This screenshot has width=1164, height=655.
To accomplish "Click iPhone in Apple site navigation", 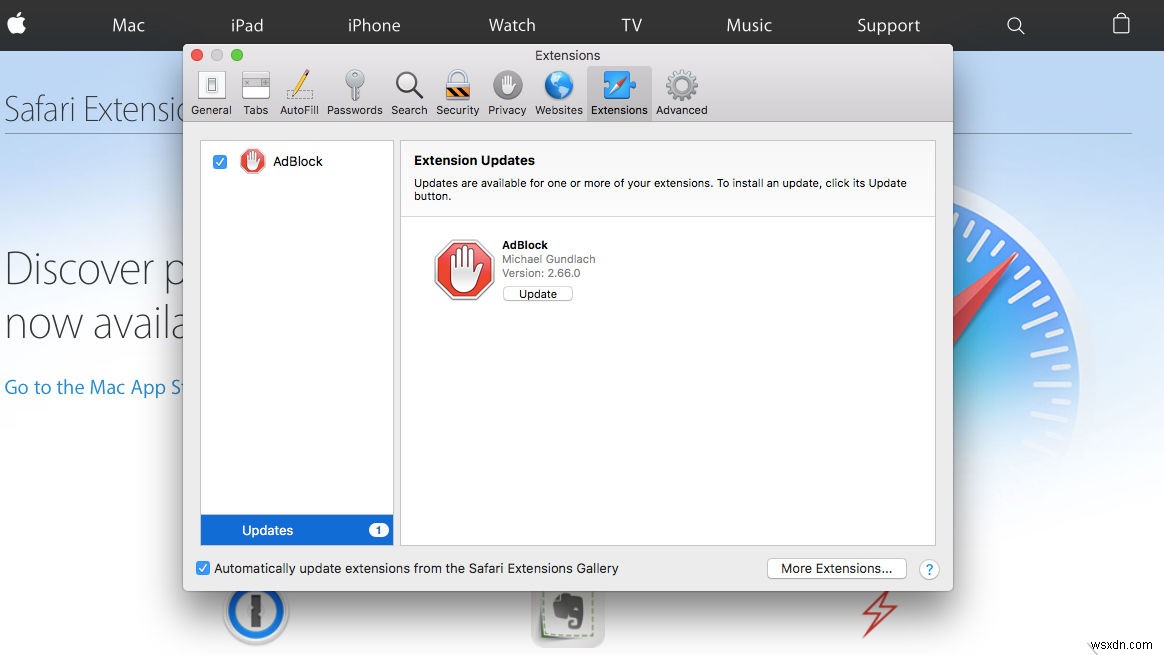I will [374, 25].
